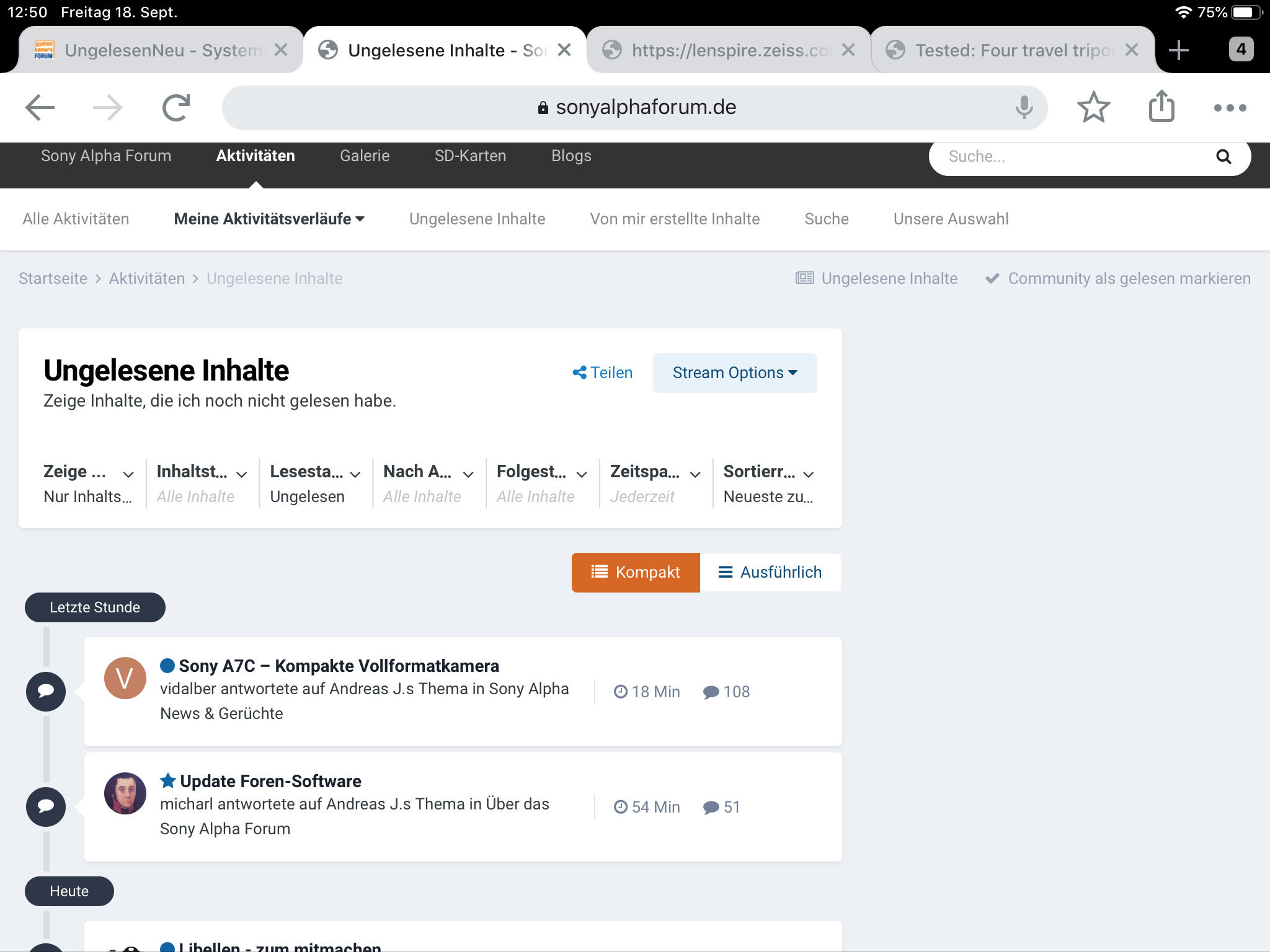Bookmark page with star icon
The height and width of the screenshot is (952, 1270).
click(x=1093, y=108)
